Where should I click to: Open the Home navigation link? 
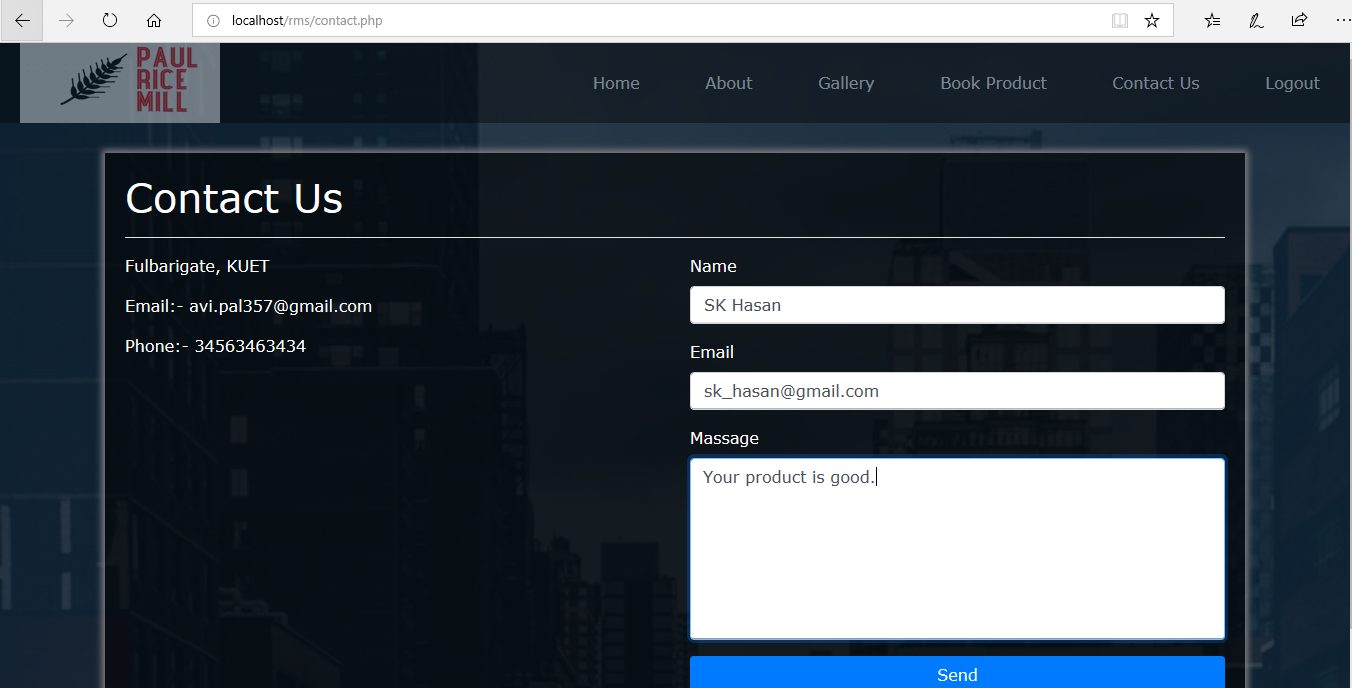tap(616, 83)
